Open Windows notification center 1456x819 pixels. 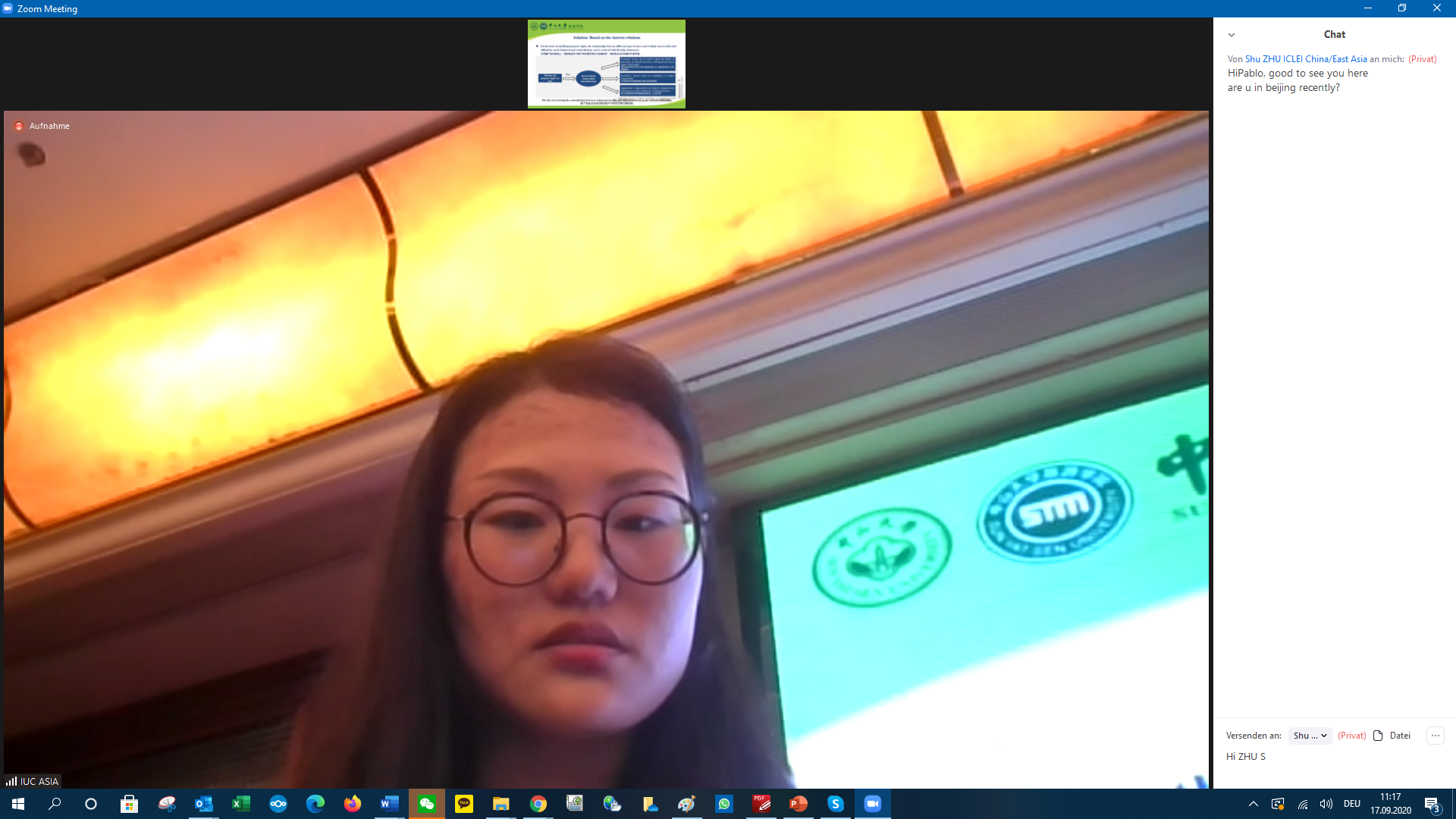coord(1432,804)
